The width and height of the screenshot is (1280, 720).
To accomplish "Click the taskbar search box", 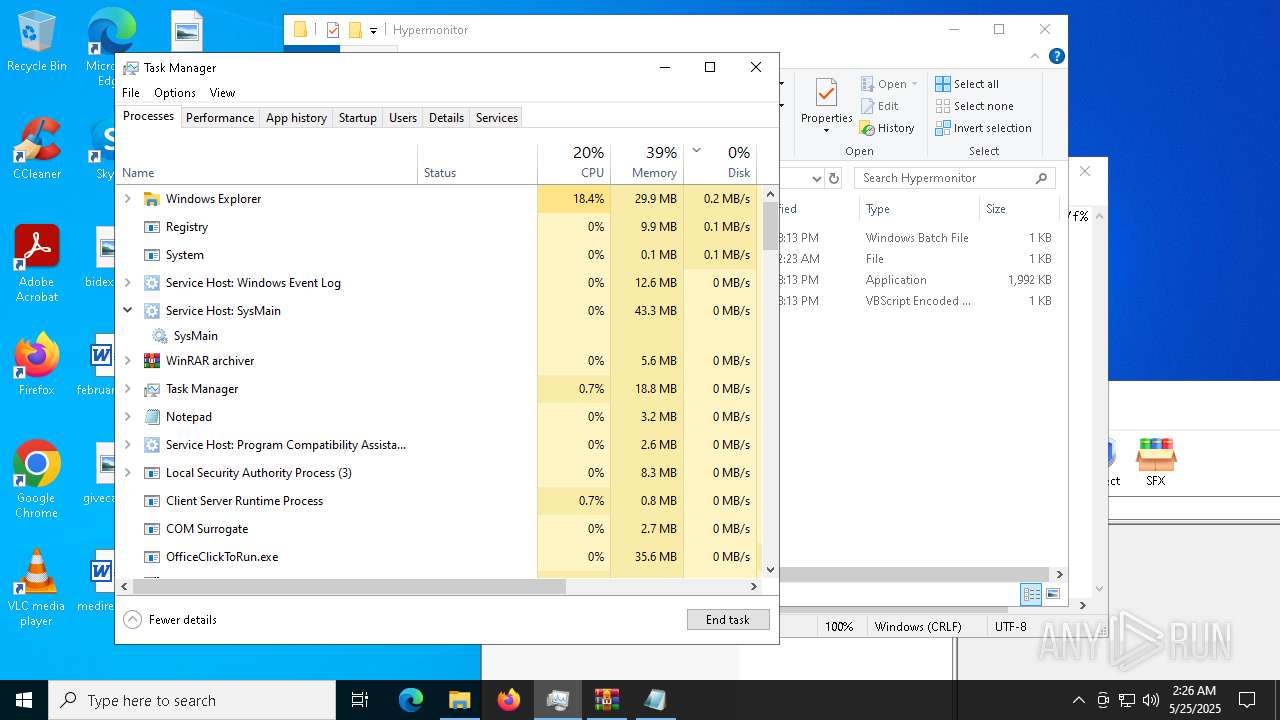I will pos(192,700).
